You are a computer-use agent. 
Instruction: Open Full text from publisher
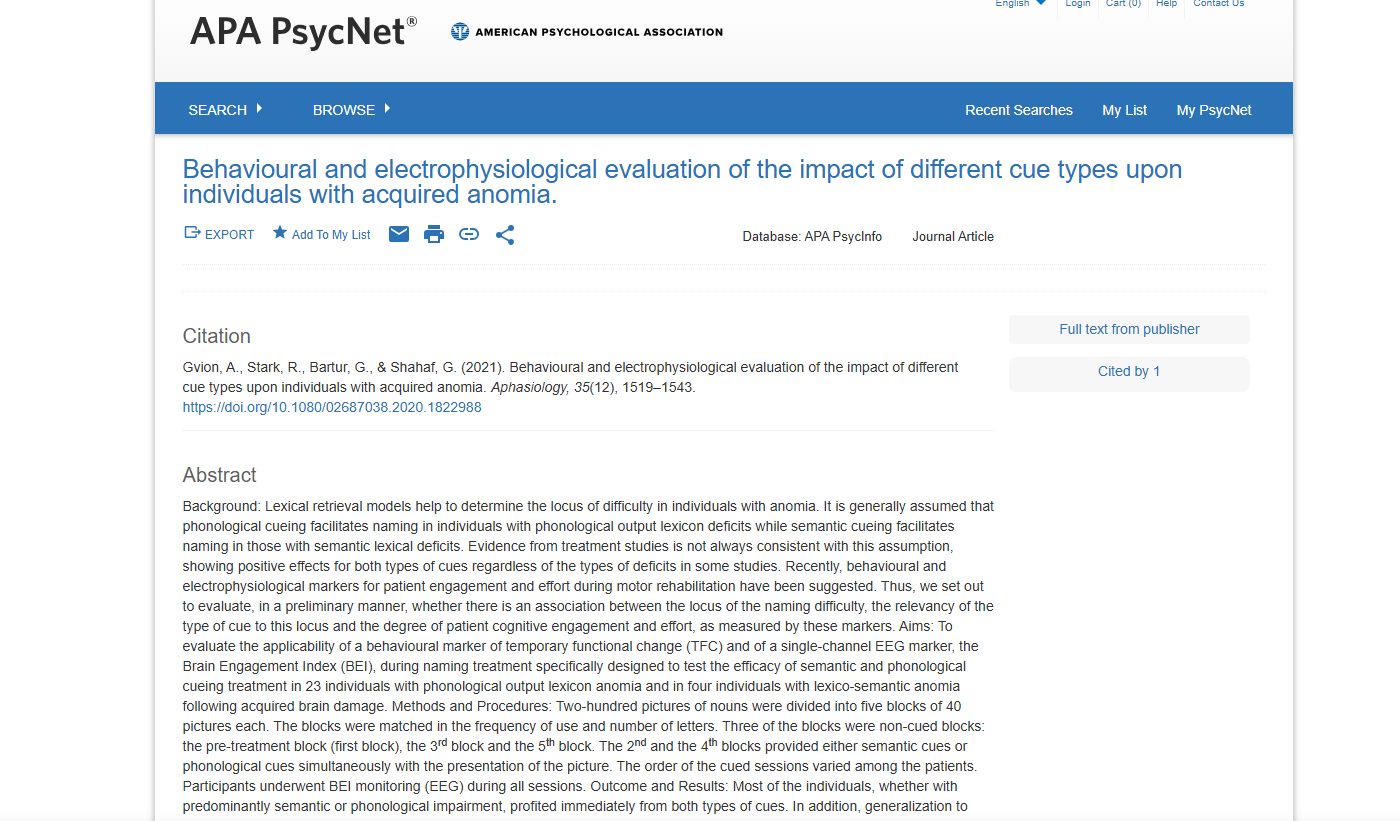click(x=1128, y=329)
